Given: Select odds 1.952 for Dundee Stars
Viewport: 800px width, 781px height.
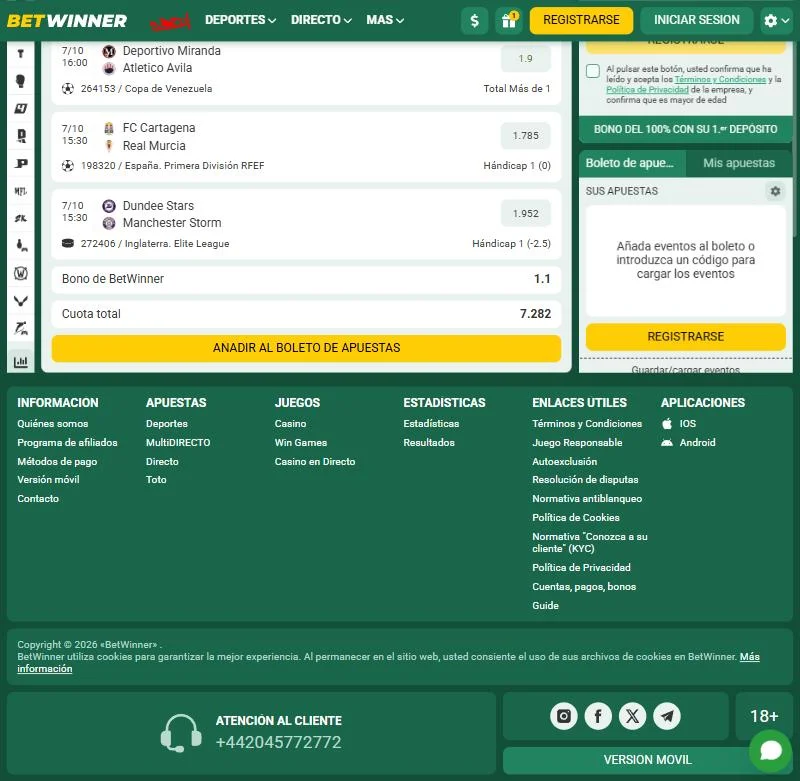Looking at the screenshot, I should coord(526,214).
